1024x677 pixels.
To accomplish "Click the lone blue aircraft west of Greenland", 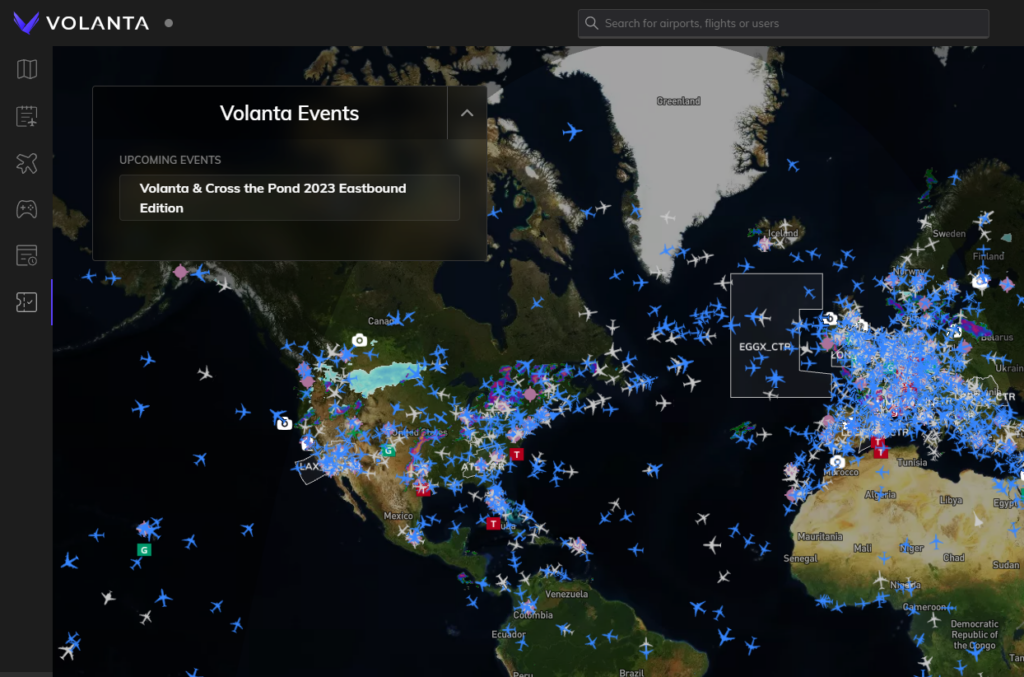I will [572, 131].
